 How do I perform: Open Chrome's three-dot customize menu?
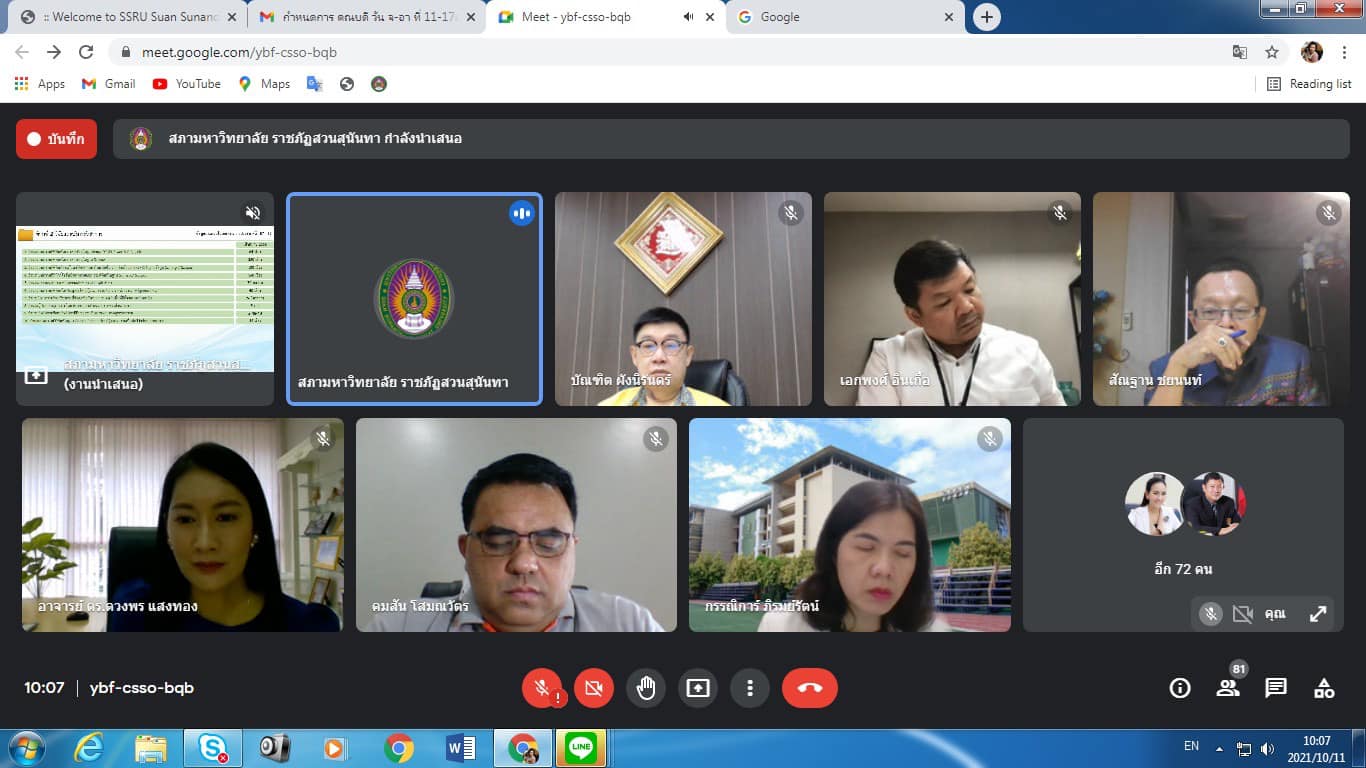tap(1344, 52)
